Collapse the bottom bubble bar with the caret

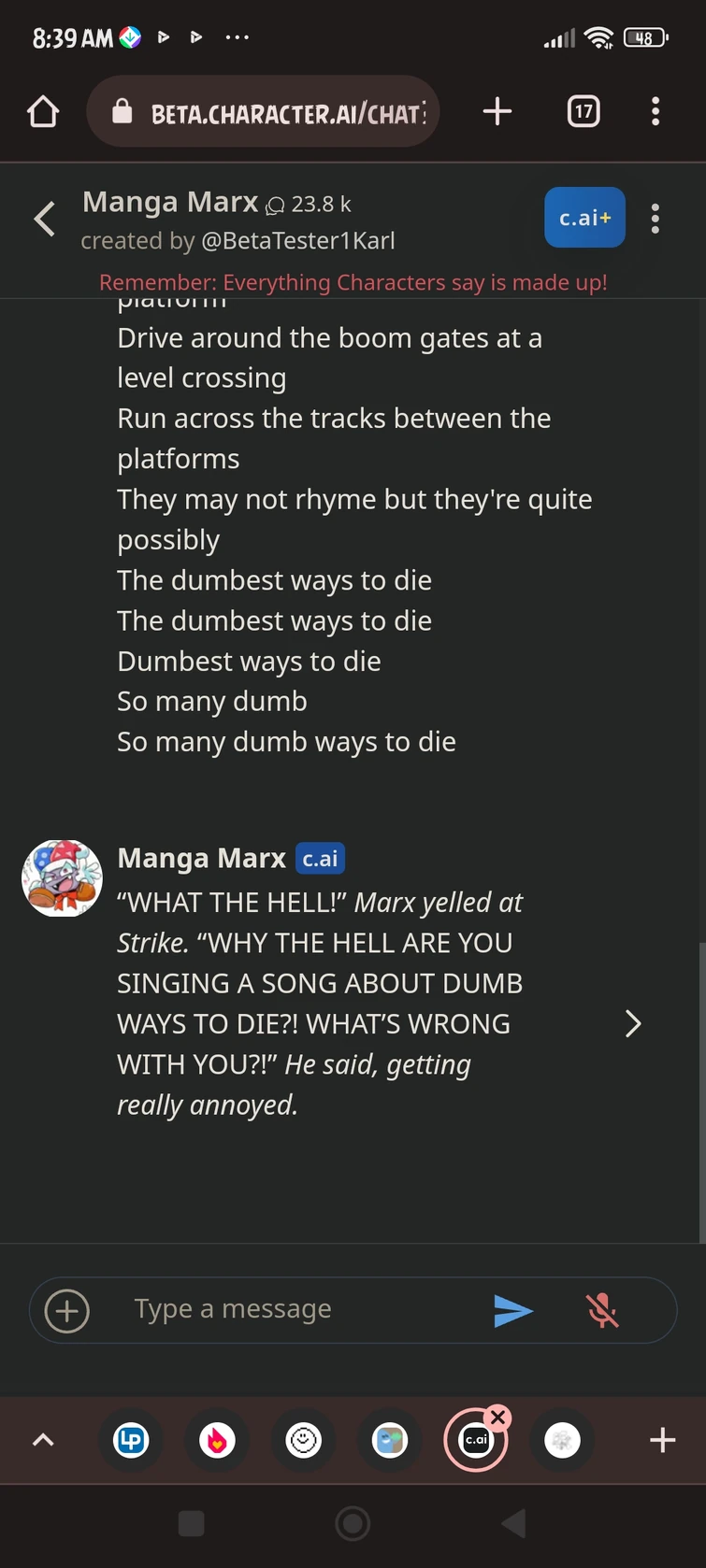tap(43, 1440)
